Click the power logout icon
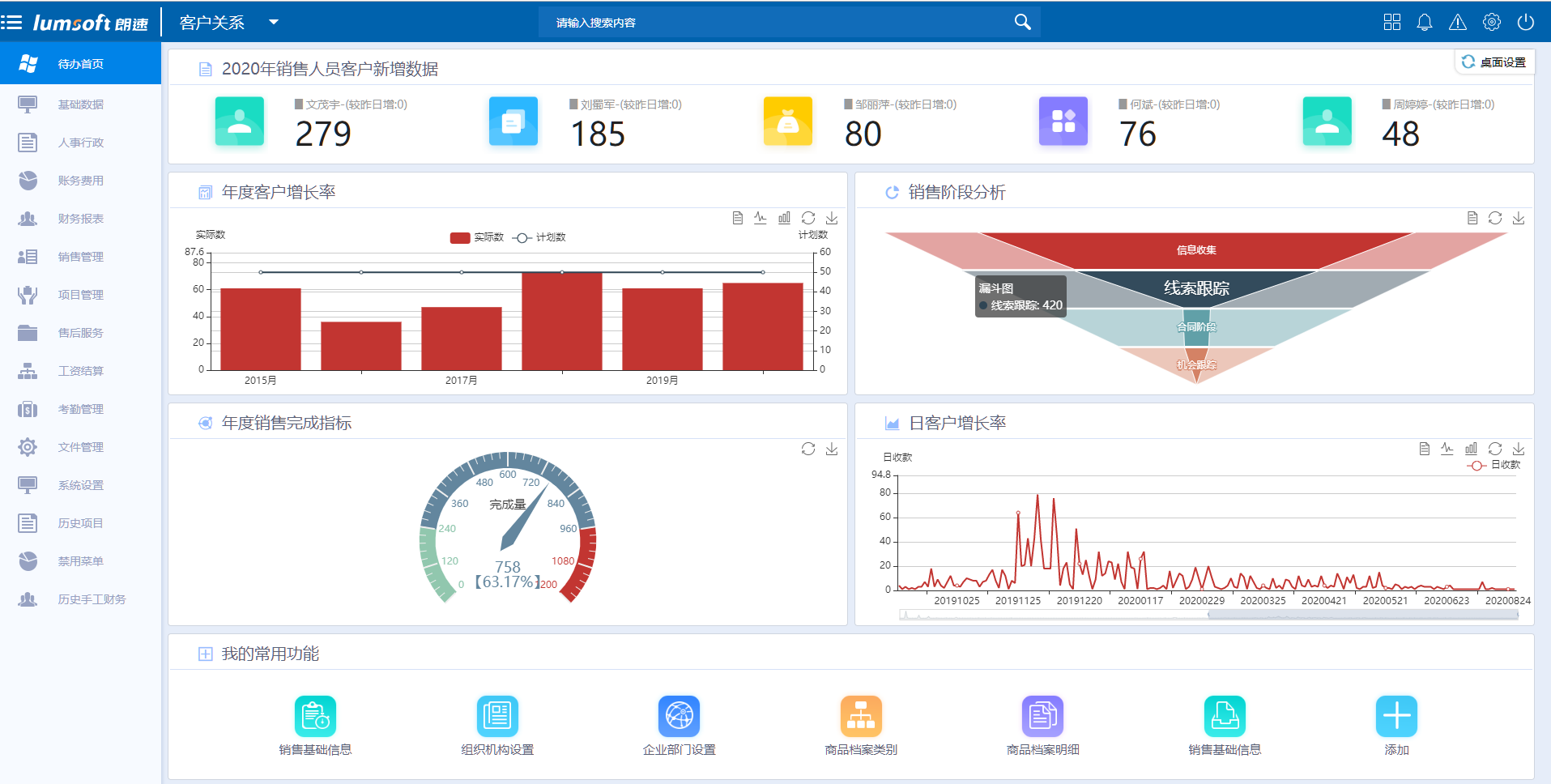The height and width of the screenshot is (784, 1551). click(x=1525, y=23)
